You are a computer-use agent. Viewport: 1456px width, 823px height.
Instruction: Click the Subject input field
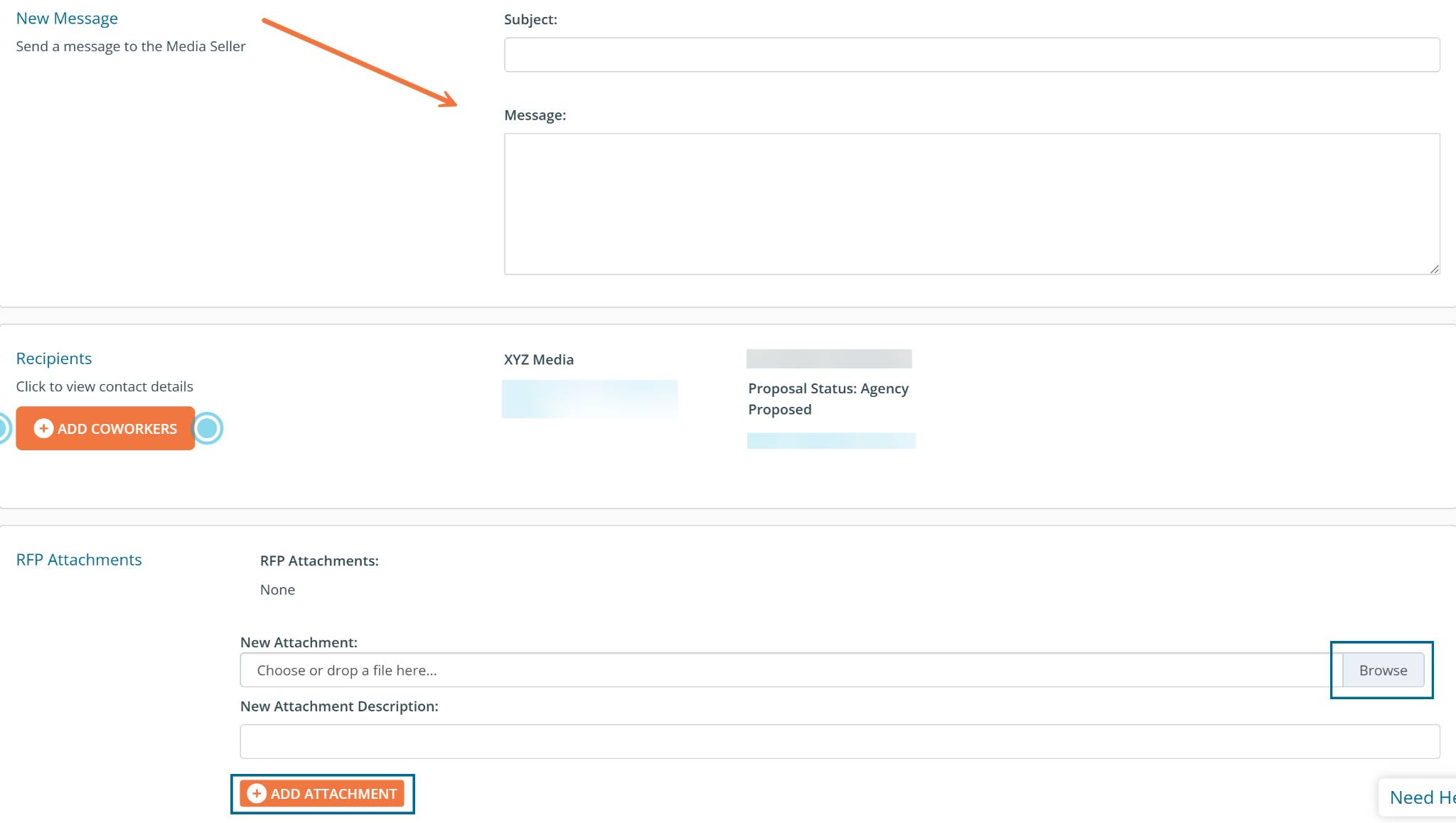[971, 55]
